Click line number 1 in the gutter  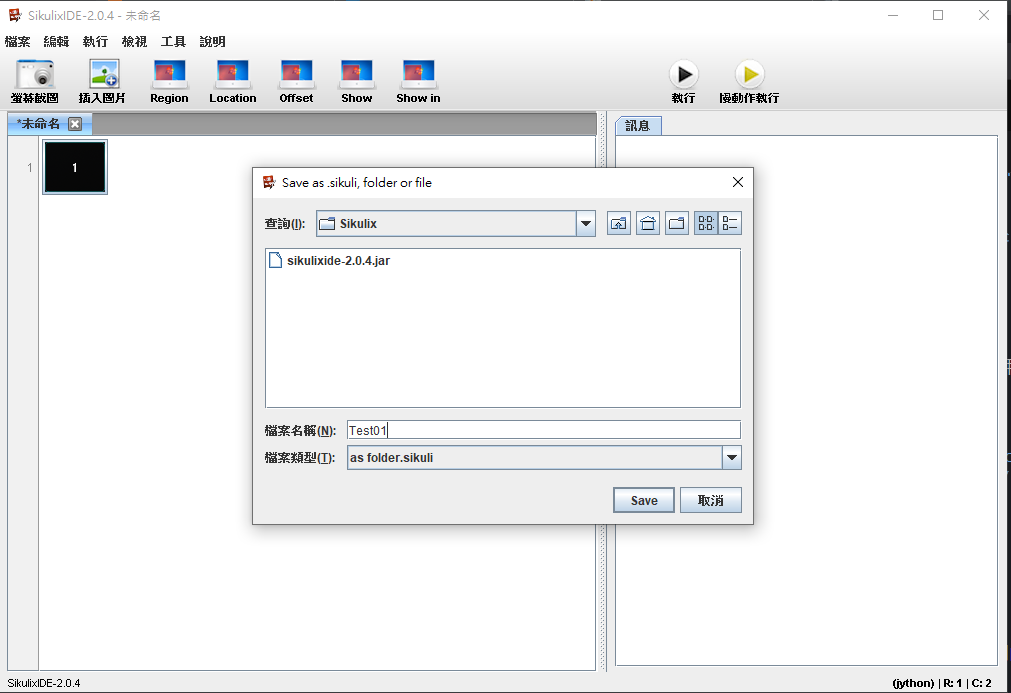[30, 168]
